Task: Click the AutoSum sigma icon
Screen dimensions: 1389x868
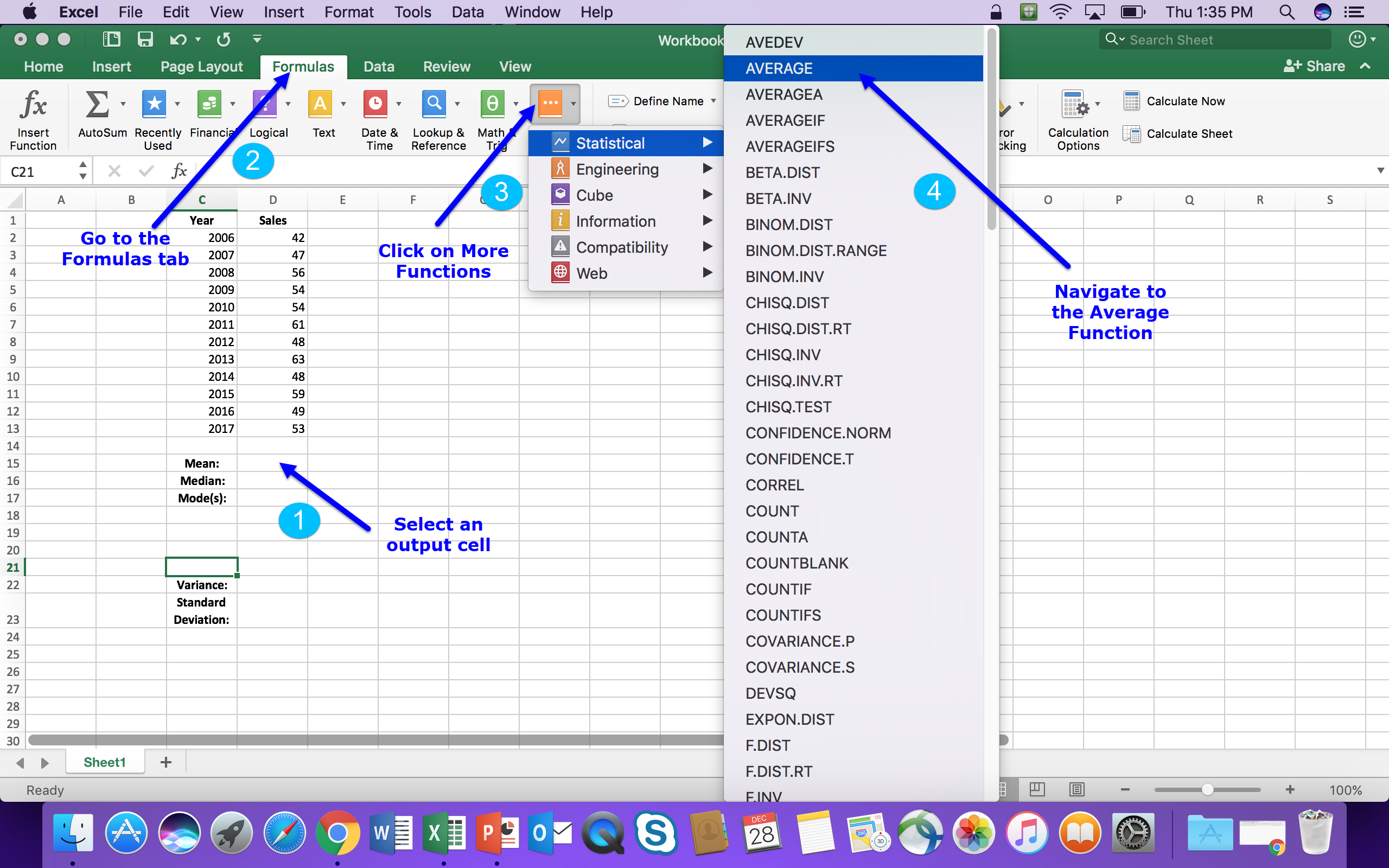Action: click(x=97, y=105)
